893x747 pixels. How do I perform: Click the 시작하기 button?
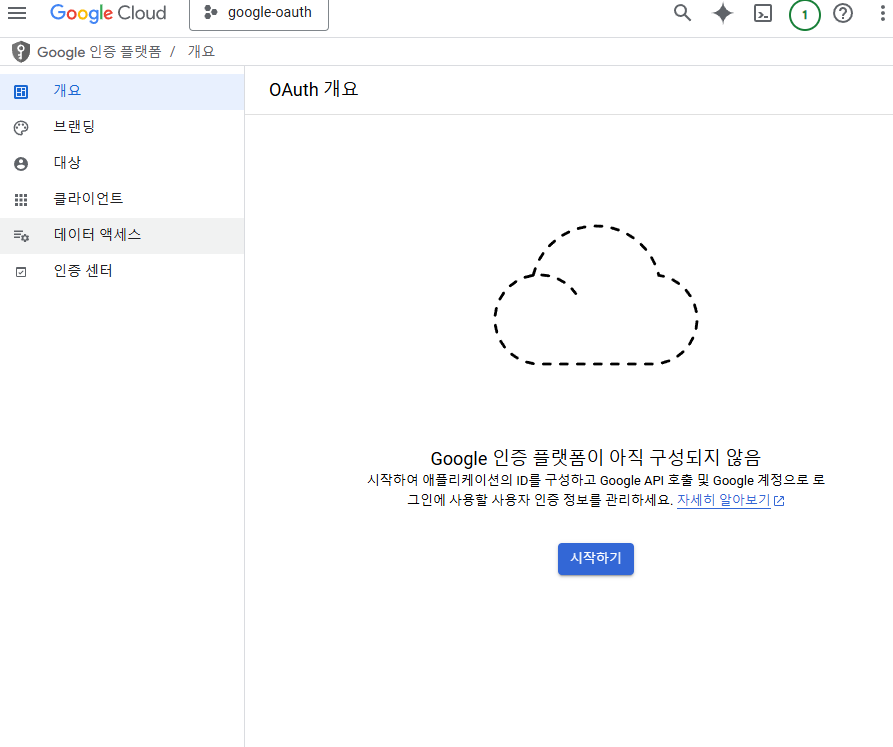pyautogui.click(x=596, y=559)
